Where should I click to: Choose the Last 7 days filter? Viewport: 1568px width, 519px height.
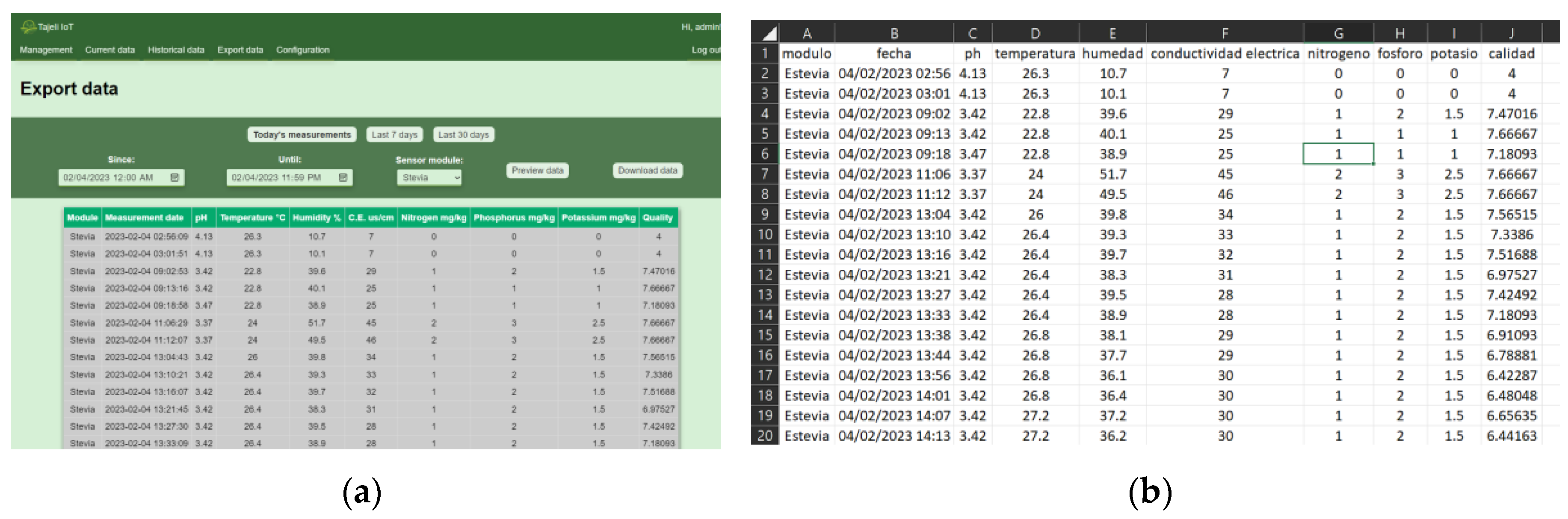point(394,135)
